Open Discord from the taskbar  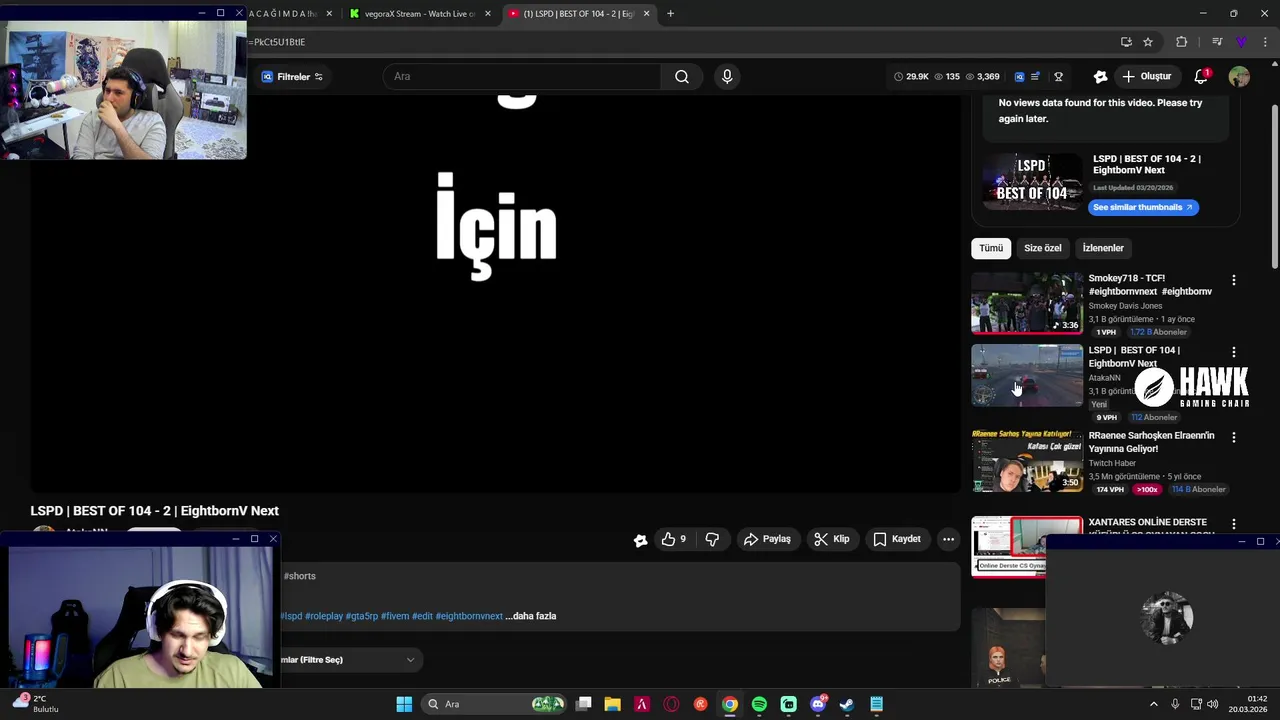click(818, 704)
